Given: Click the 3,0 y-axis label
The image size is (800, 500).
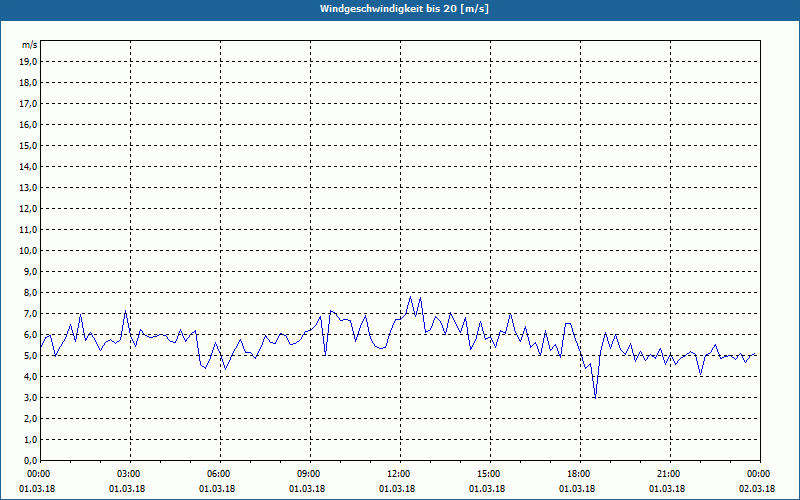Looking at the screenshot, I should (30, 397).
